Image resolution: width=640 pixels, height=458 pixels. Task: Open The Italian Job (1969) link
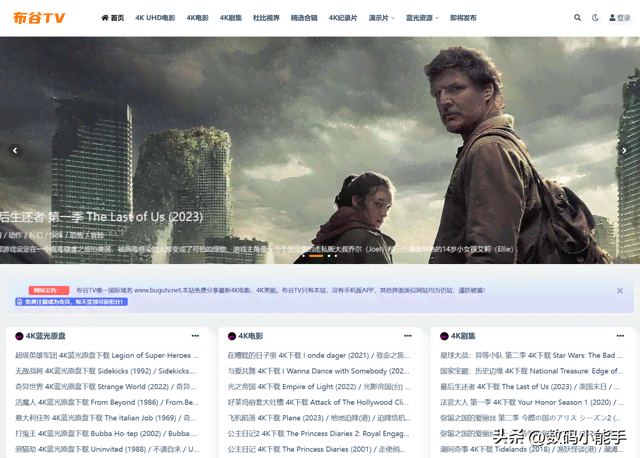click(x=105, y=418)
